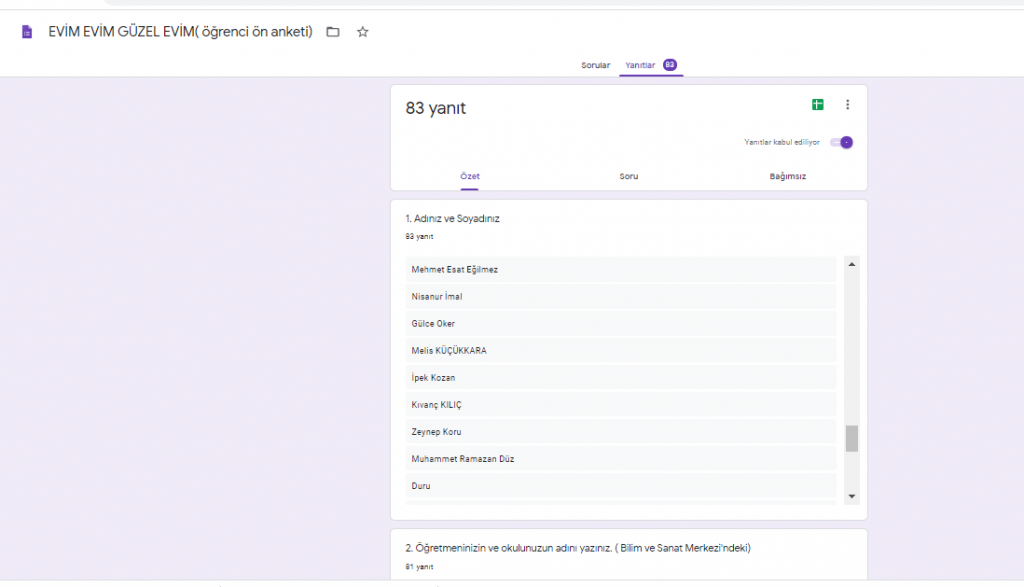
Task: Select the Mehmet Esat Eğilmez response
Action: click(x=455, y=270)
